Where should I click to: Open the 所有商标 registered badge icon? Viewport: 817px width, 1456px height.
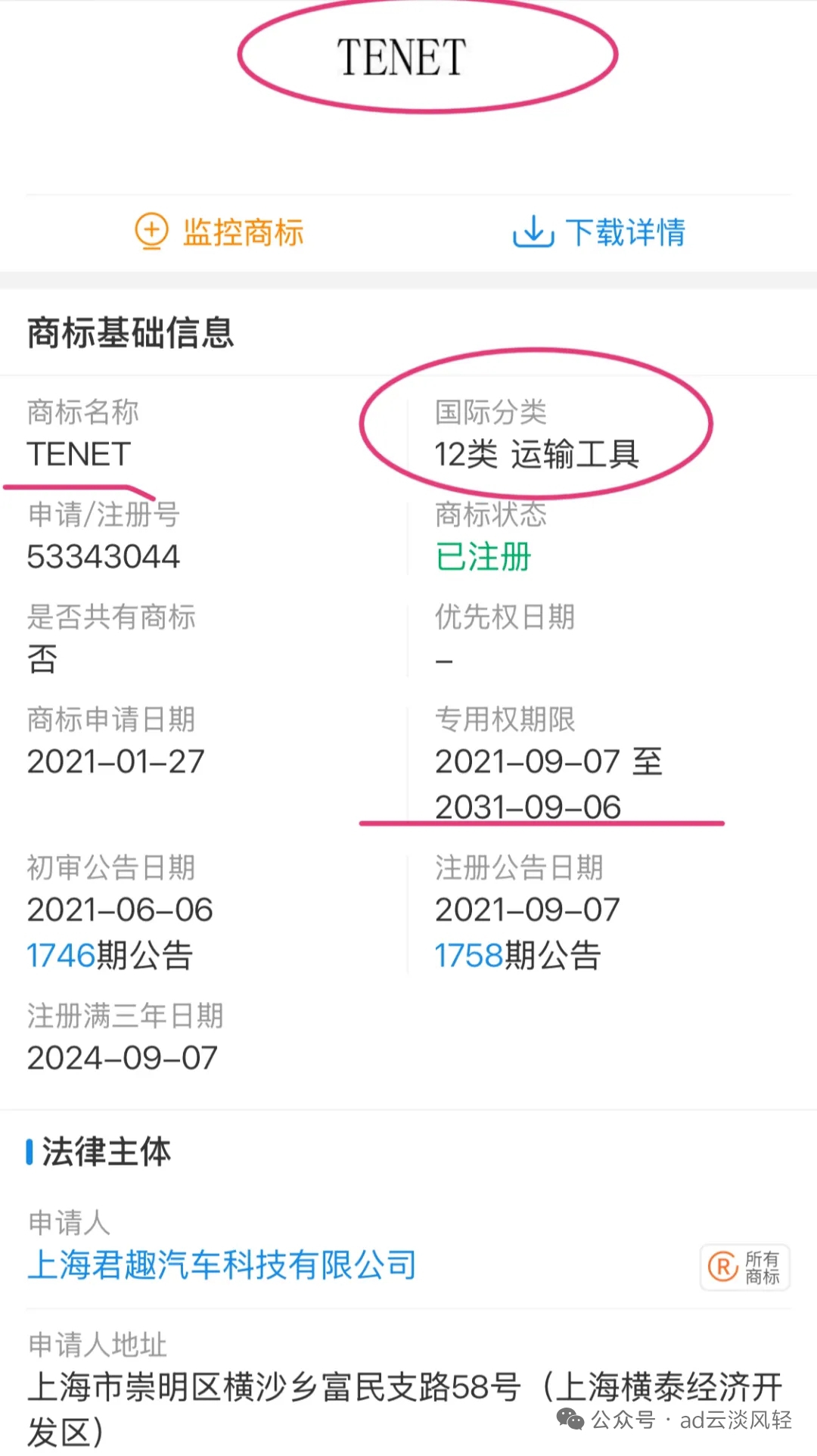[746, 1267]
